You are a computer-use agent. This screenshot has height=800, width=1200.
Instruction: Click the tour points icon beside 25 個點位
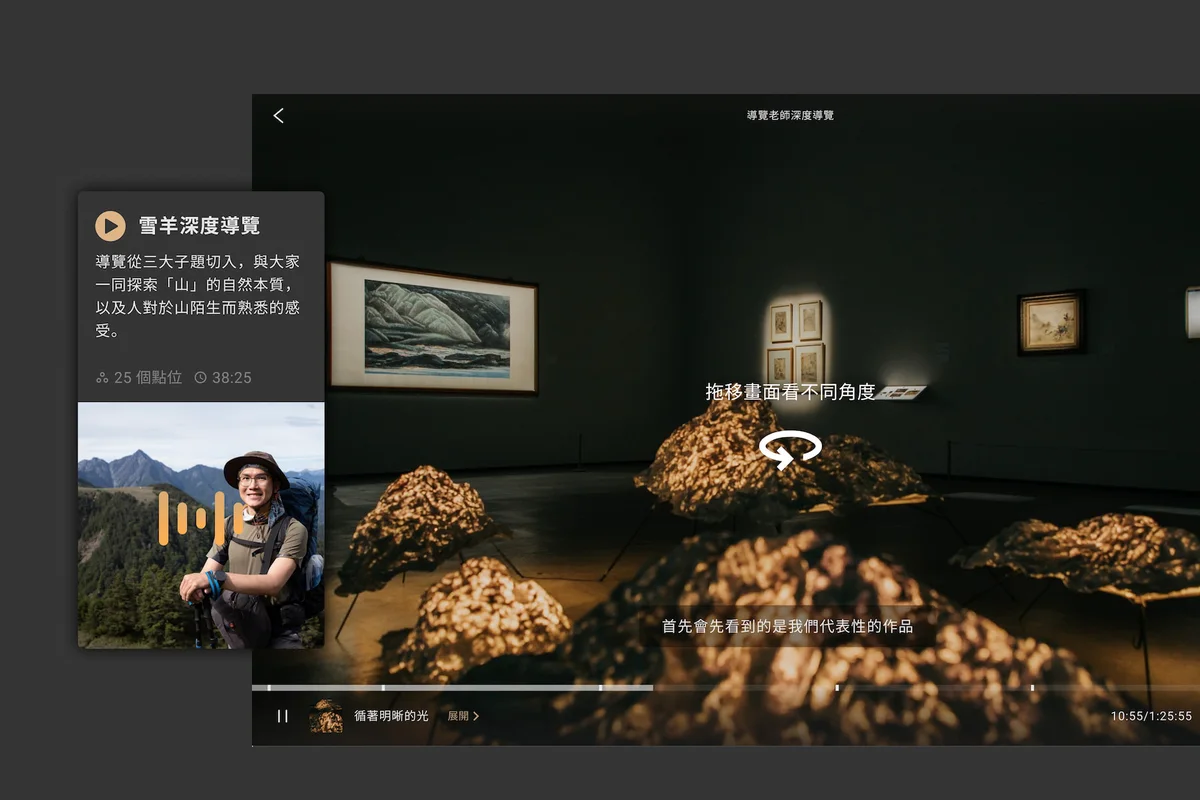pyautogui.click(x=104, y=378)
